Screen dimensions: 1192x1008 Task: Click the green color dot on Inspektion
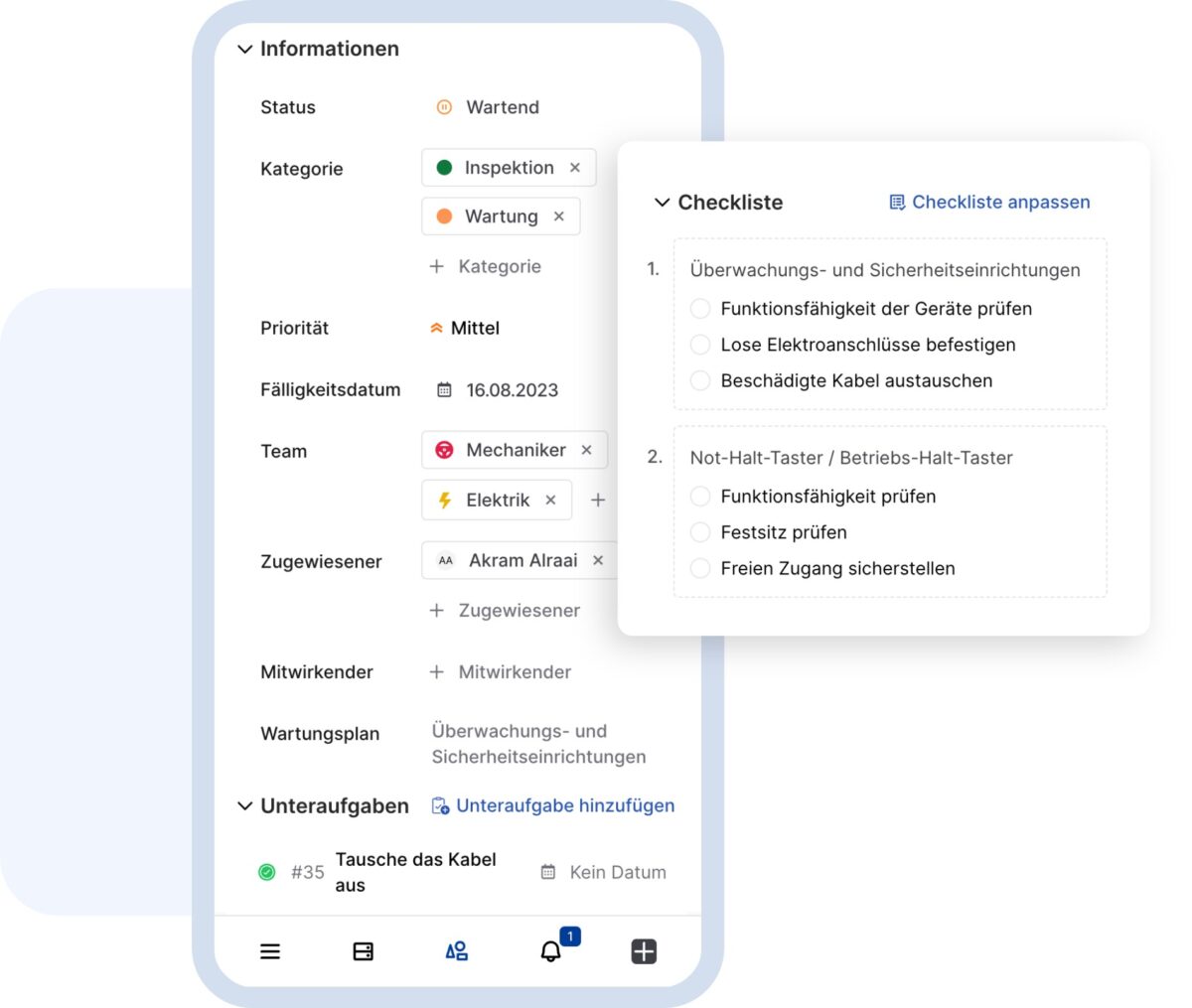pos(445,168)
